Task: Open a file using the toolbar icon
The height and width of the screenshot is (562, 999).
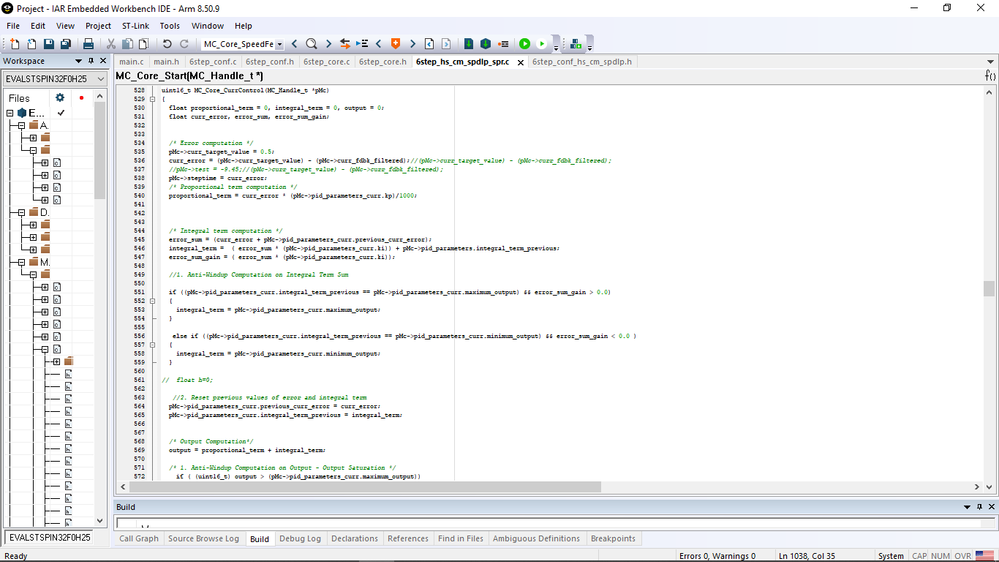Action: (x=31, y=44)
